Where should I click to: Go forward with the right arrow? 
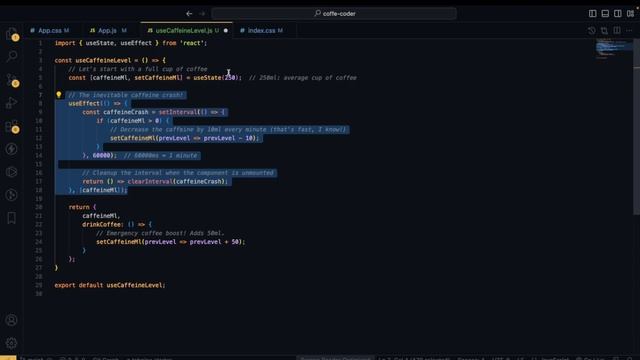(202, 13)
